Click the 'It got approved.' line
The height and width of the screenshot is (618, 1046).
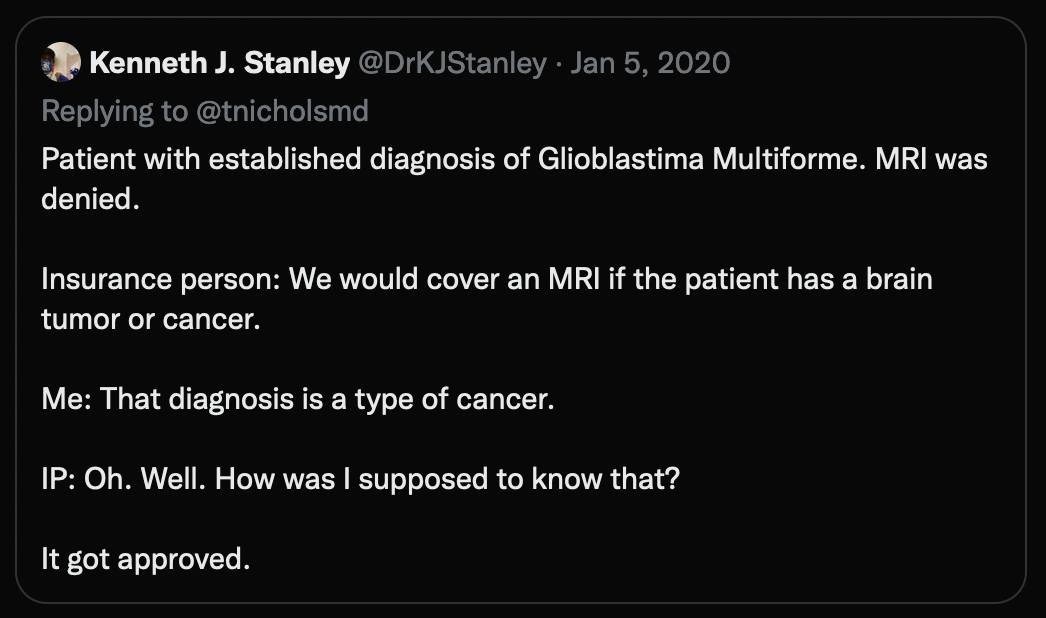pyautogui.click(x=145, y=559)
